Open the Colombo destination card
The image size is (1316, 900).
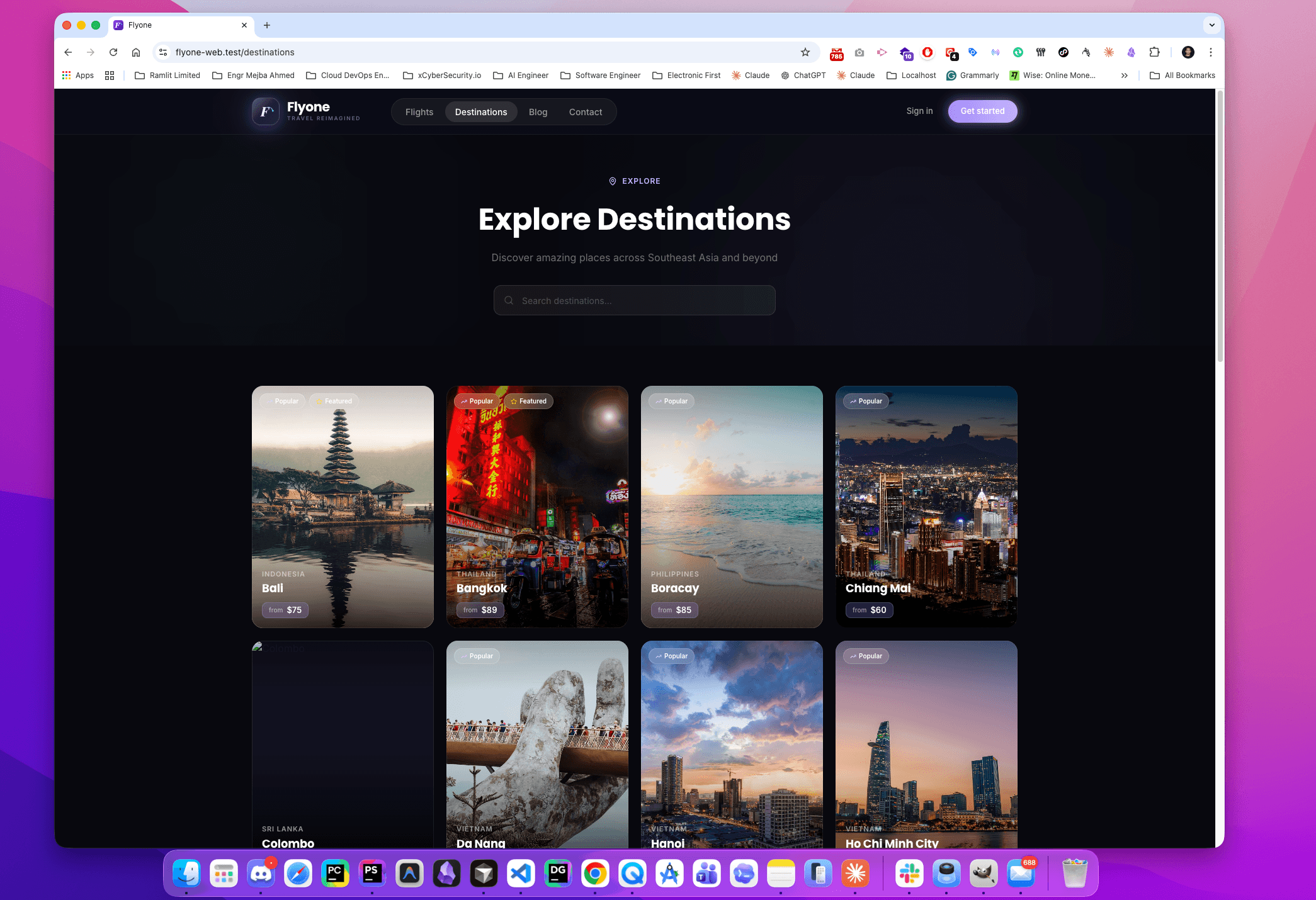click(x=343, y=744)
